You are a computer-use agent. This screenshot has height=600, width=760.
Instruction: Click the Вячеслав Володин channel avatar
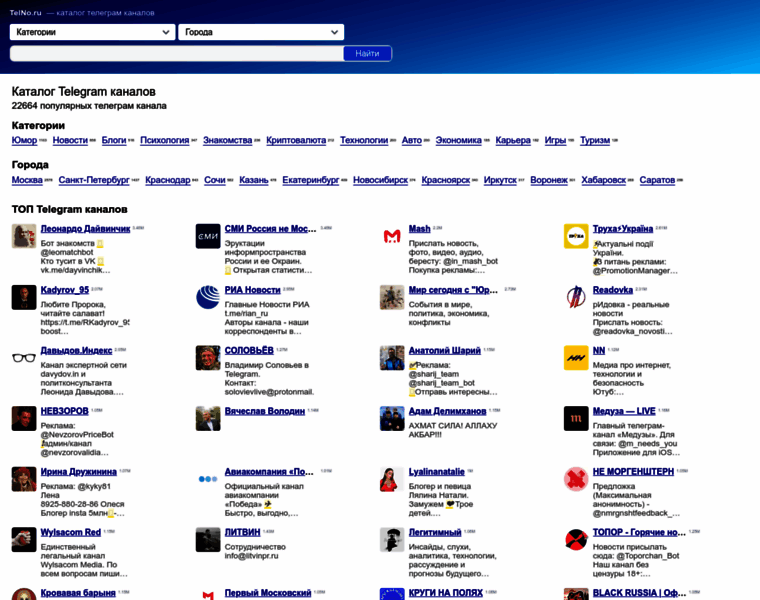click(208, 418)
